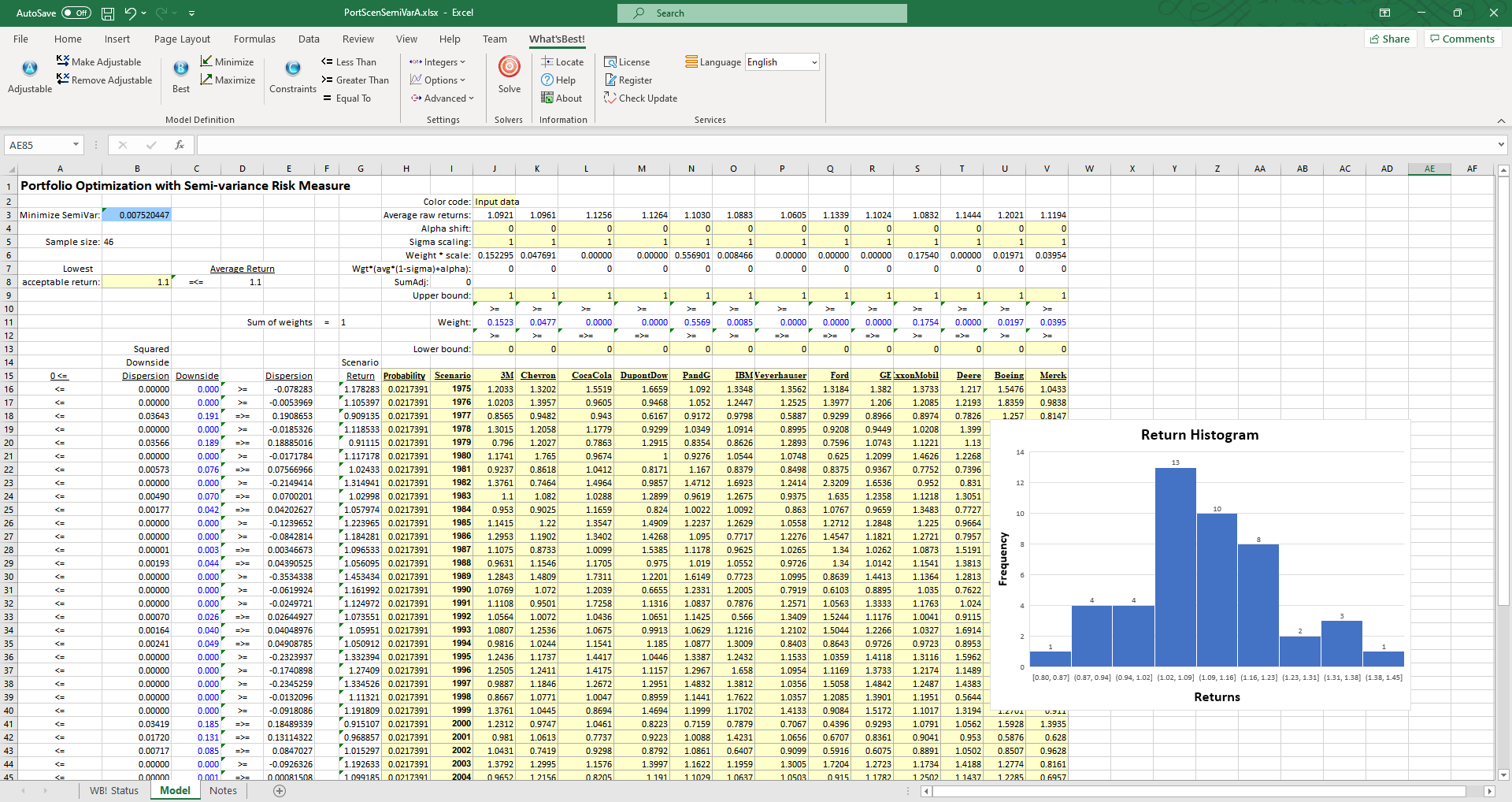Select the column AE header
Screen dimensions: 1512x802
pyautogui.click(x=1429, y=169)
